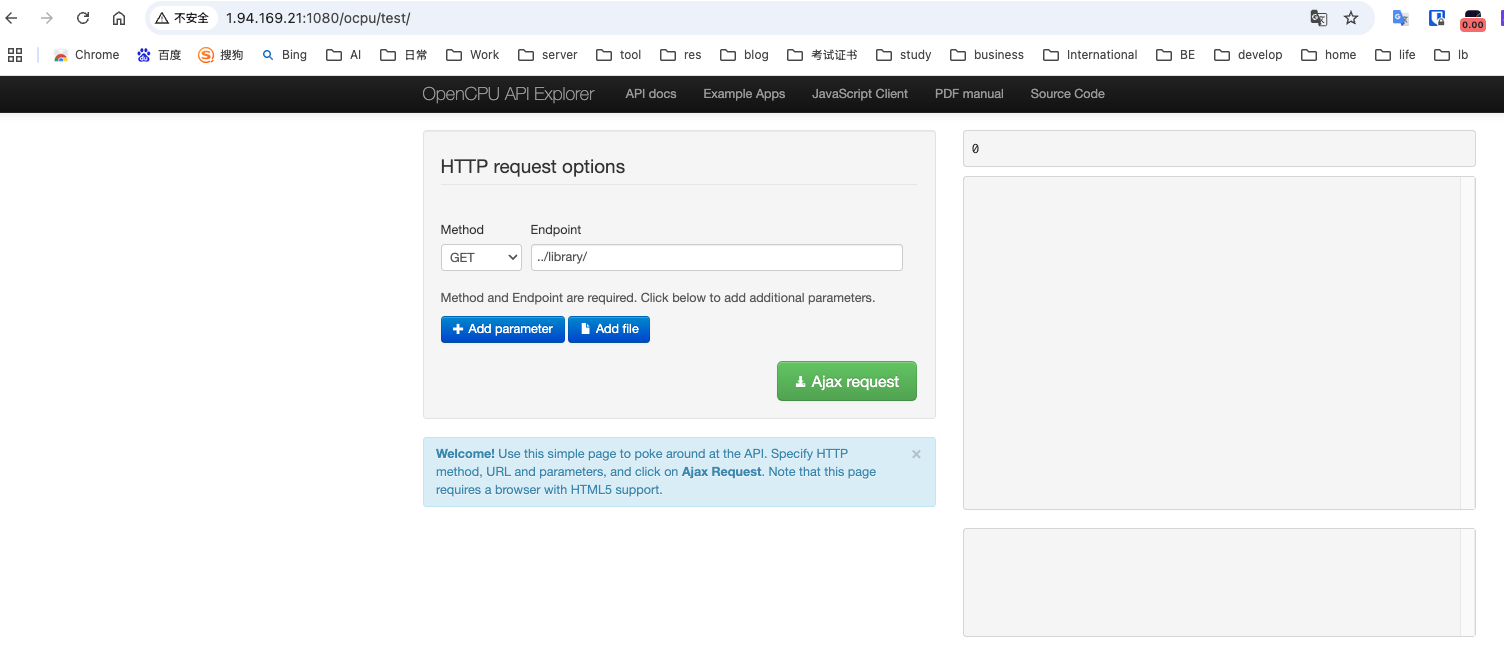
Task: Dismiss the Welcome alert message
Action: click(916, 454)
